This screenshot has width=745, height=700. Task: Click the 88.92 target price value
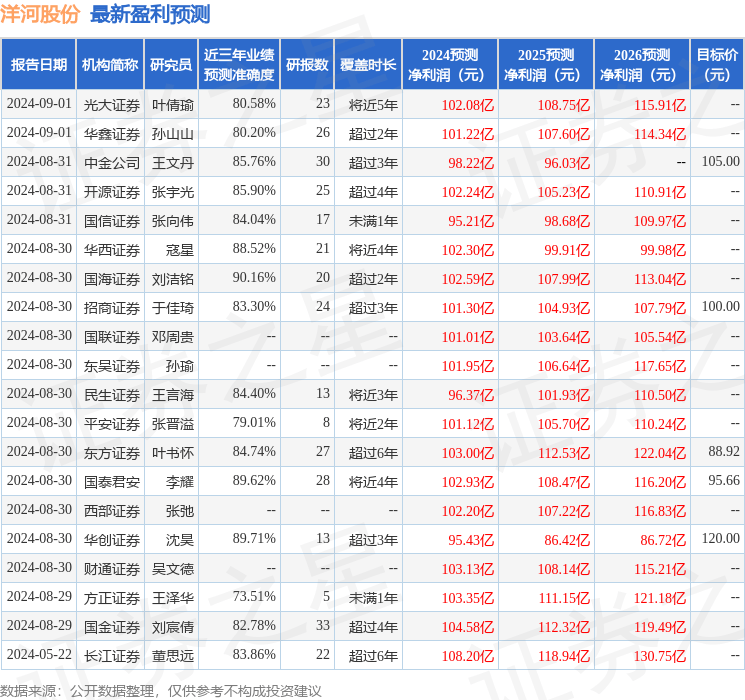point(724,451)
